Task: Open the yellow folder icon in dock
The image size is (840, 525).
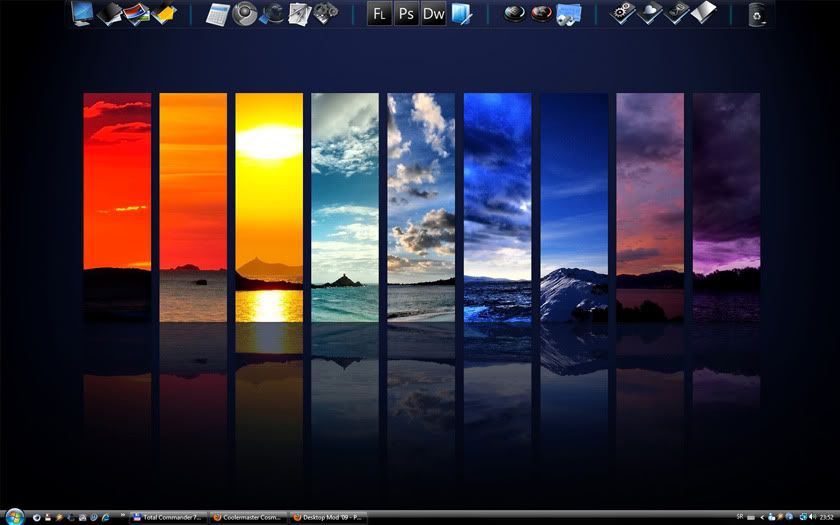Action: tap(164, 13)
